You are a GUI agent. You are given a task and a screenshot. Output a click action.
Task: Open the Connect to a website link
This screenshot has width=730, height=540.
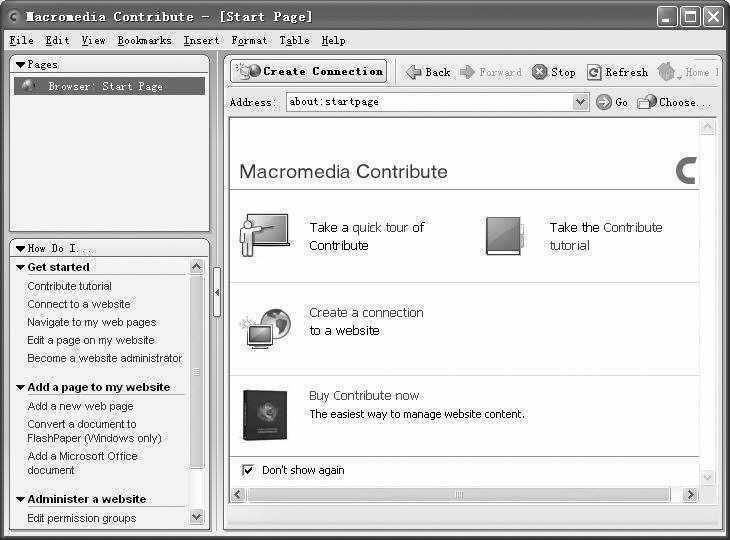[79, 304]
